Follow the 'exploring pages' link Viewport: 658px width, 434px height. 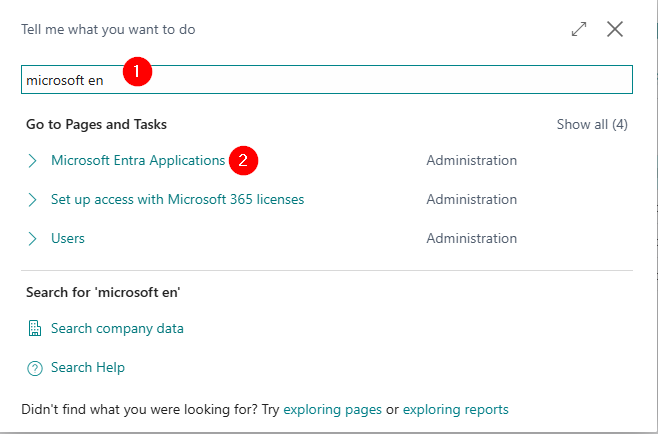point(332,409)
